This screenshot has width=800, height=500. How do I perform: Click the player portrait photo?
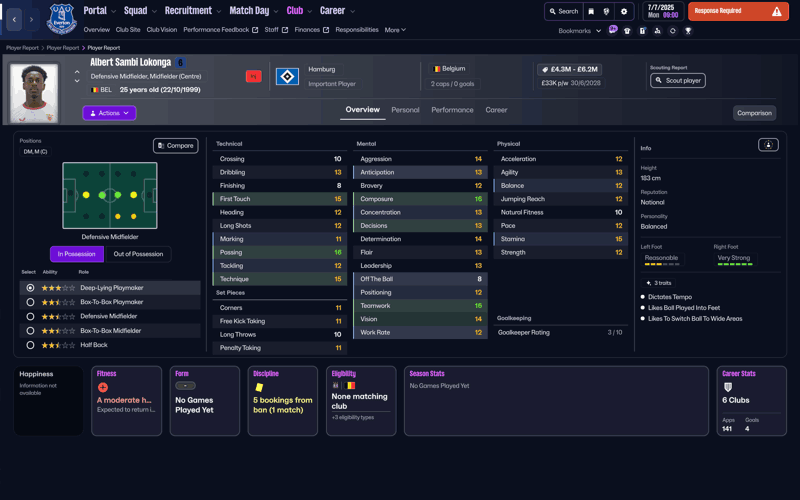pyautogui.click(x=34, y=93)
